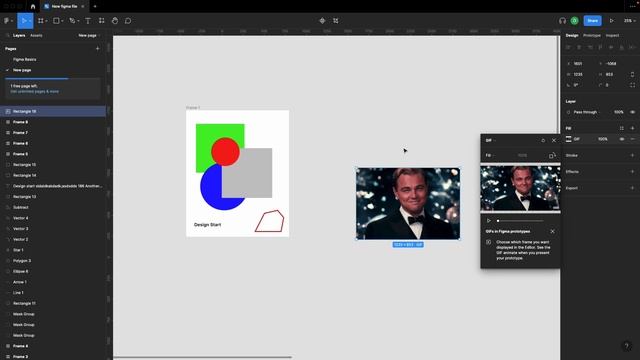Viewport: 640px width, 360px height.
Task: Select the Text tool
Action: tap(88, 21)
